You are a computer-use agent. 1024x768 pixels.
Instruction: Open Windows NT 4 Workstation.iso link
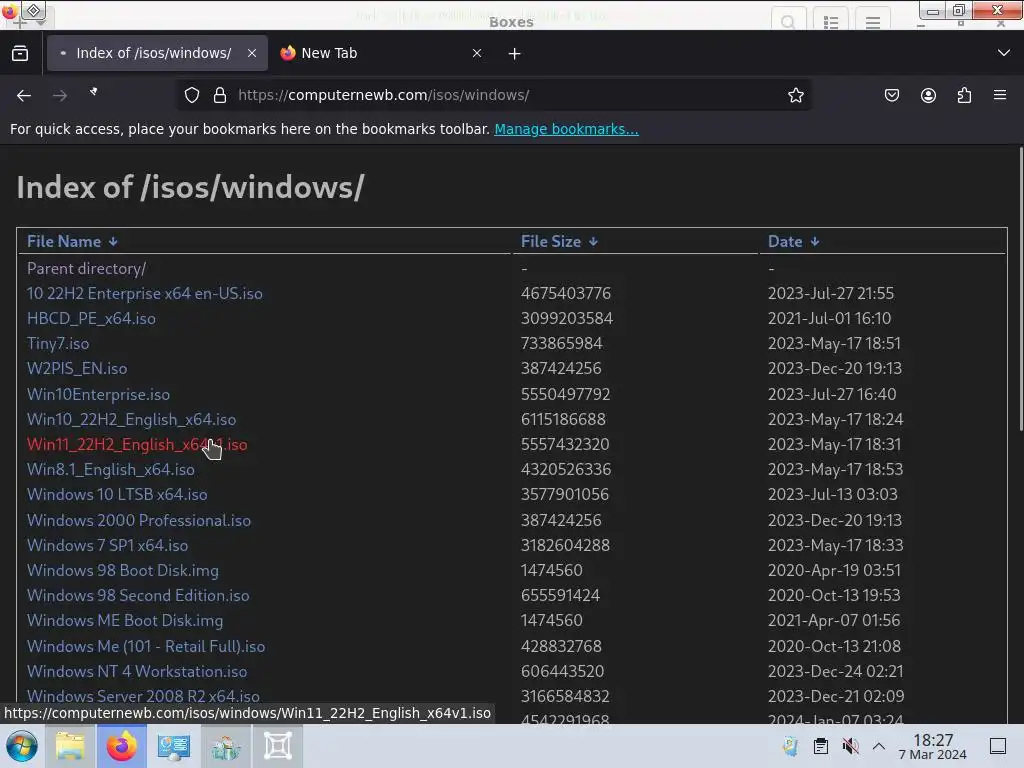coord(136,671)
